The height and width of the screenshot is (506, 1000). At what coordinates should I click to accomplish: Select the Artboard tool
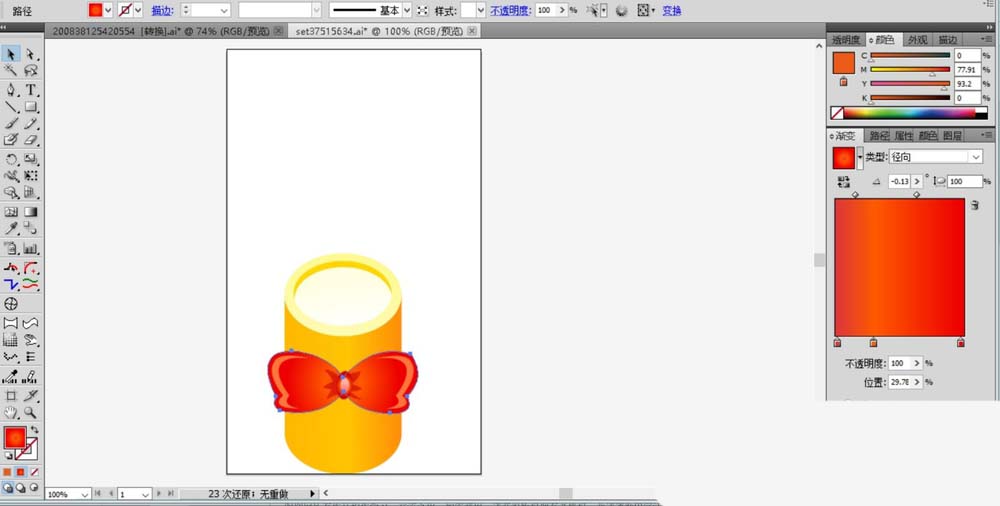11,396
